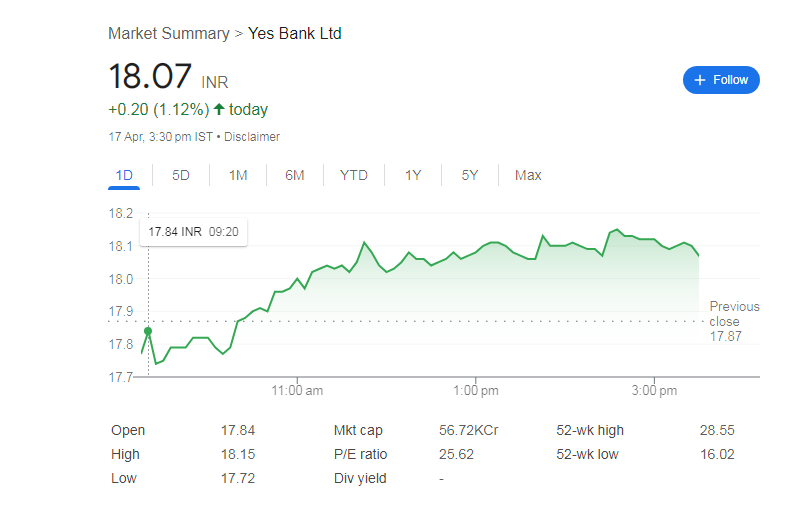
Task: View the 1Y price history tab
Action: click(413, 175)
